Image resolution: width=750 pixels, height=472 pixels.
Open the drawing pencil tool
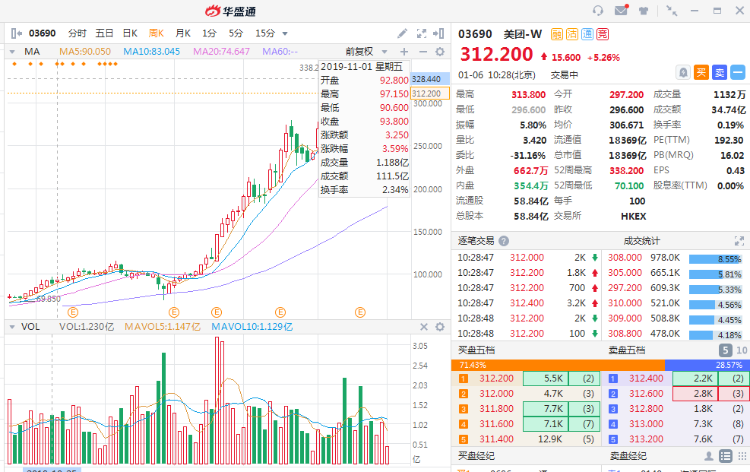pyautogui.click(x=402, y=33)
